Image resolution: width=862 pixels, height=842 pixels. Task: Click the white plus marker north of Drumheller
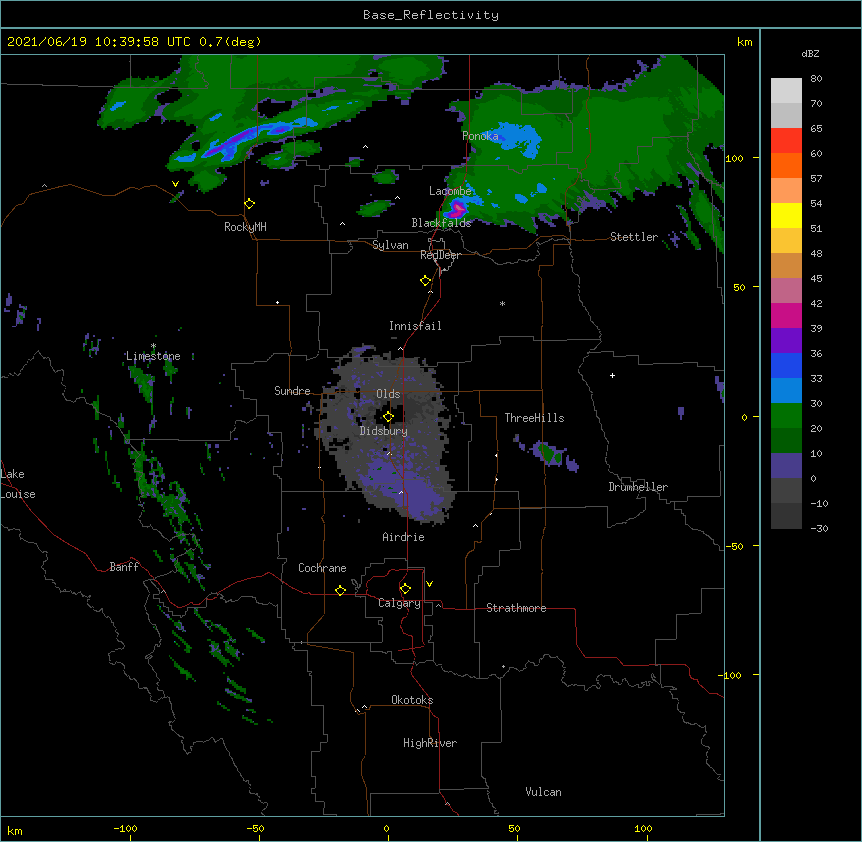click(612, 375)
